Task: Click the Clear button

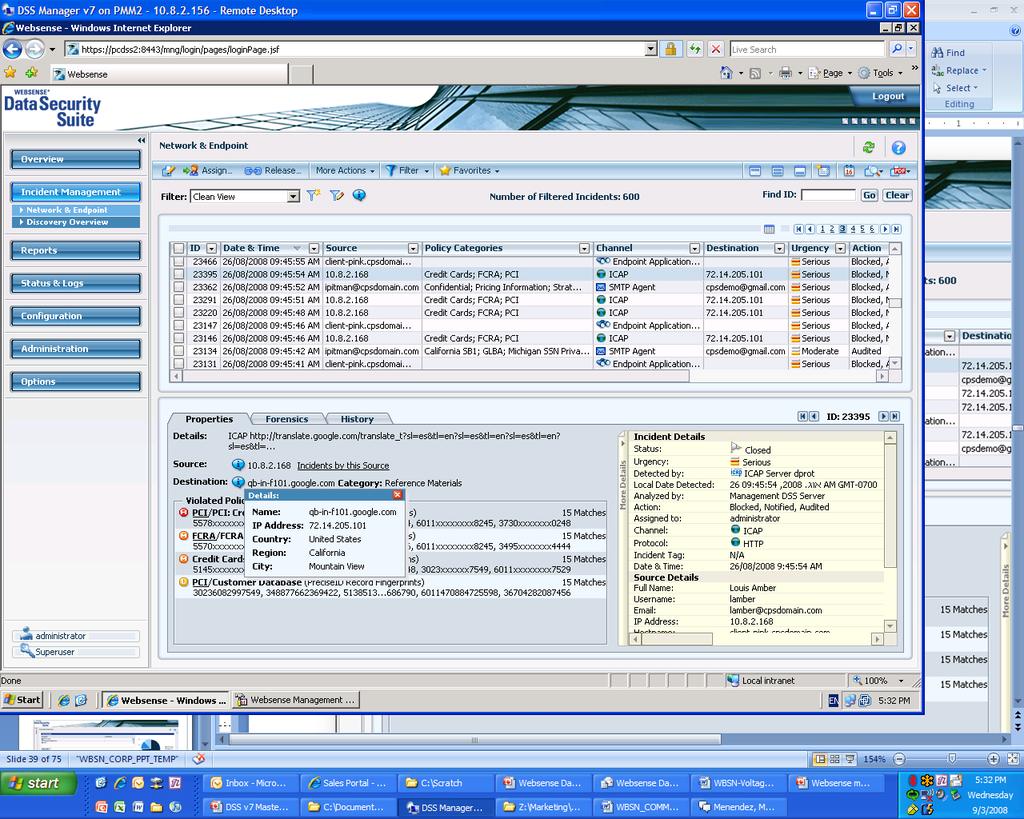Action: point(897,195)
